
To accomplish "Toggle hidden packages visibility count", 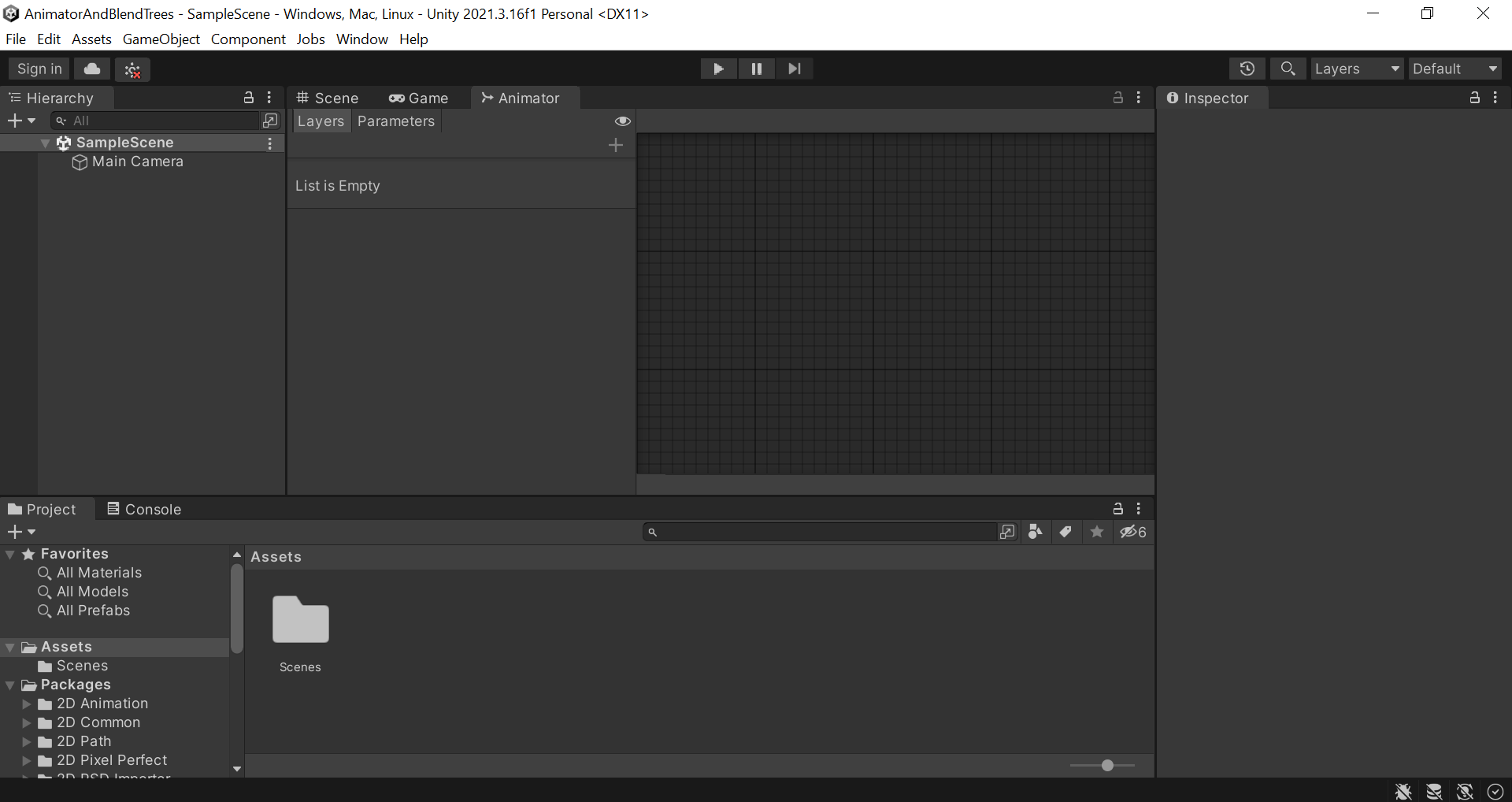I will click(1133, 532).
